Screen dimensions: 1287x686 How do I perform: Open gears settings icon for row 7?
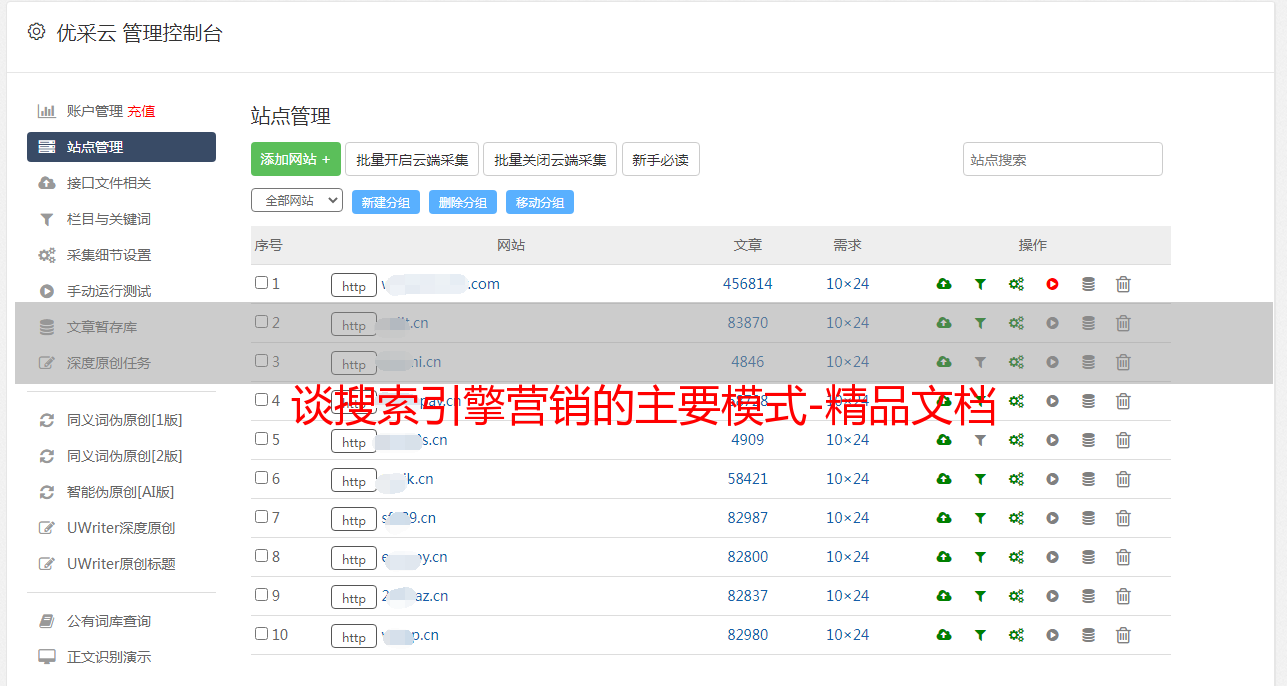(1016, 518)
